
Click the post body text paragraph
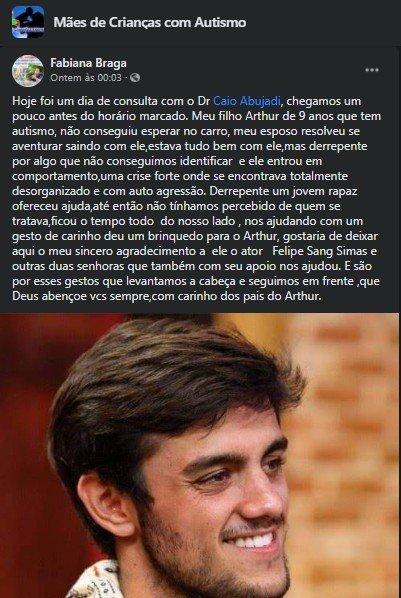coord(196,199)
